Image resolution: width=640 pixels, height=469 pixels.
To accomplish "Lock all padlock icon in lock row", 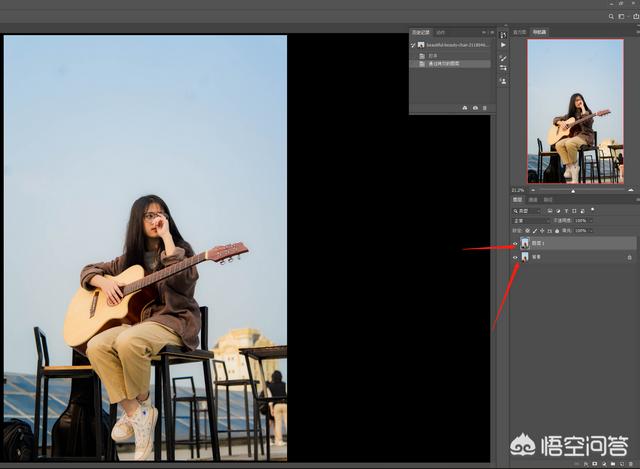I will tap(557, 231).
